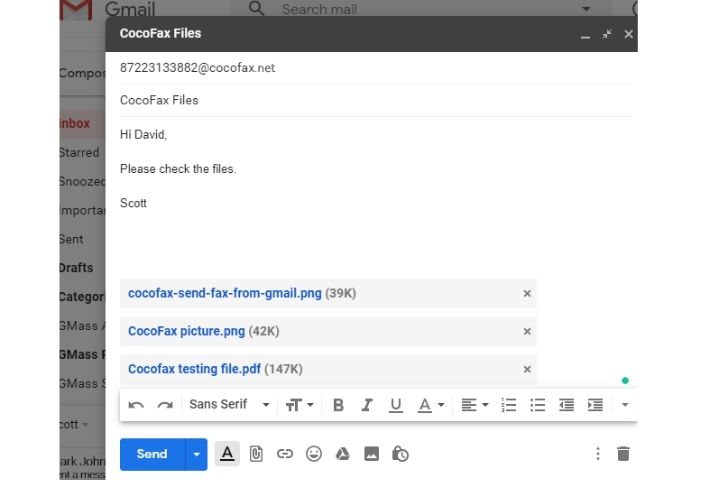Show search options dropdown arrow

point(586,9)
